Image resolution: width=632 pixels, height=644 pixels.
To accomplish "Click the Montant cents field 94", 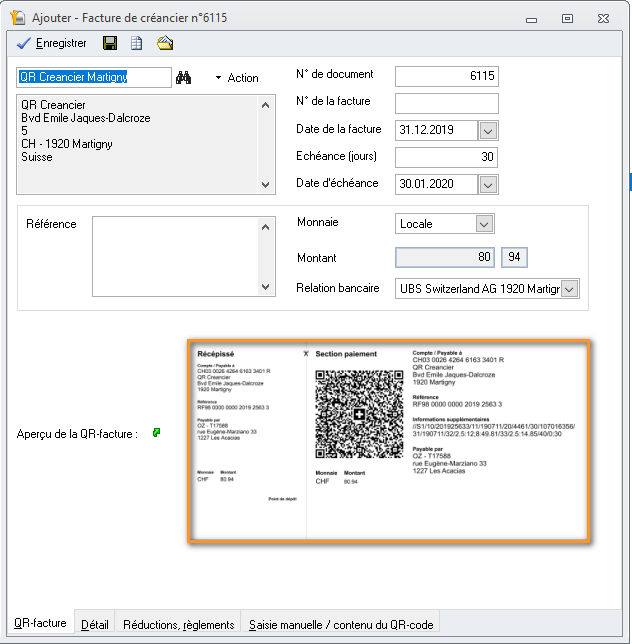I will coord(514,258).
